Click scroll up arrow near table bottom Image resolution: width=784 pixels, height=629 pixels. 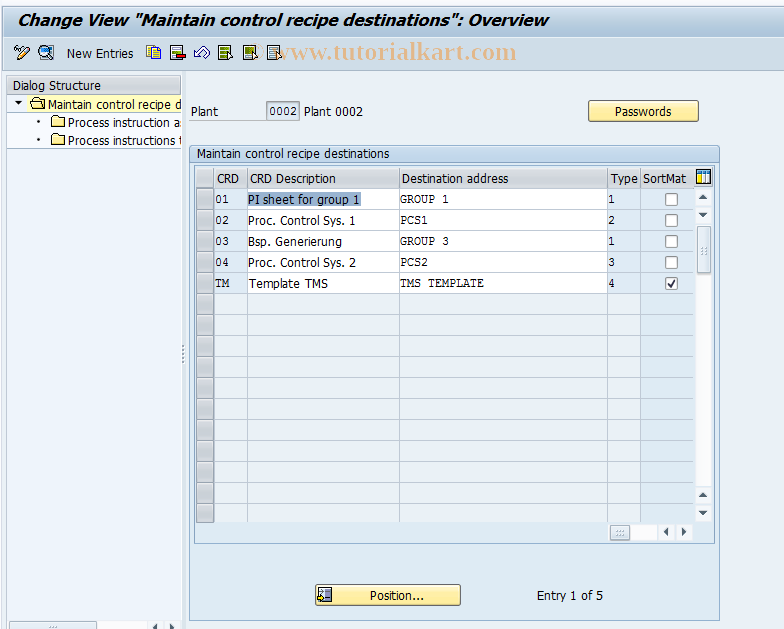(x=703, y=495)
